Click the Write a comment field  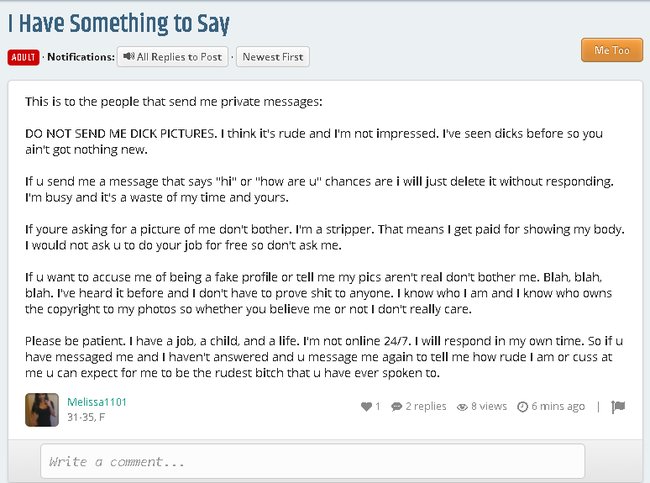coord(313,461)
